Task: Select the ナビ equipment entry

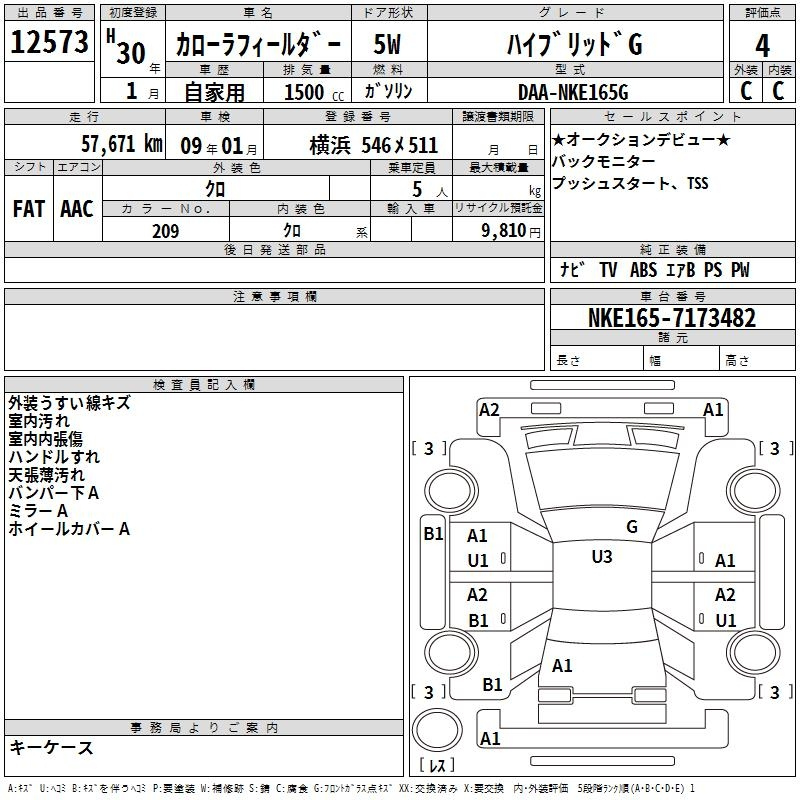Action: point(571,269)
